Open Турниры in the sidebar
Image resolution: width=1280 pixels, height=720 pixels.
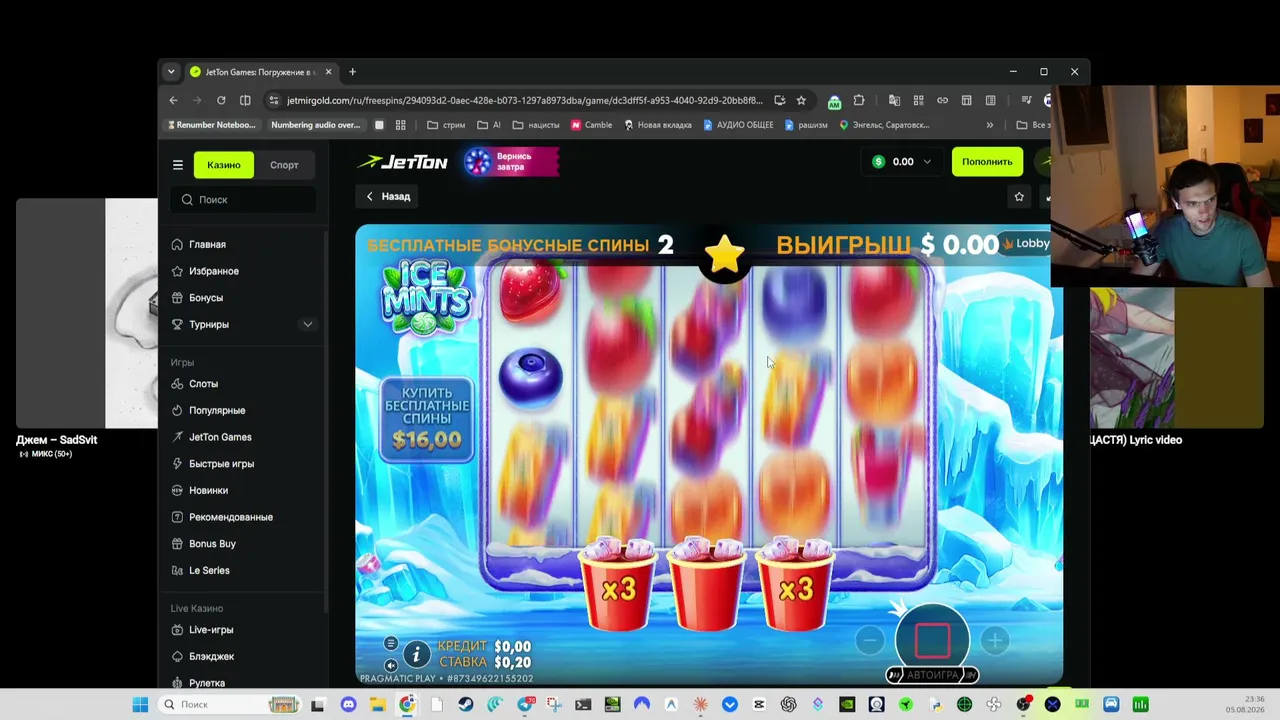[x=208, y=325]
